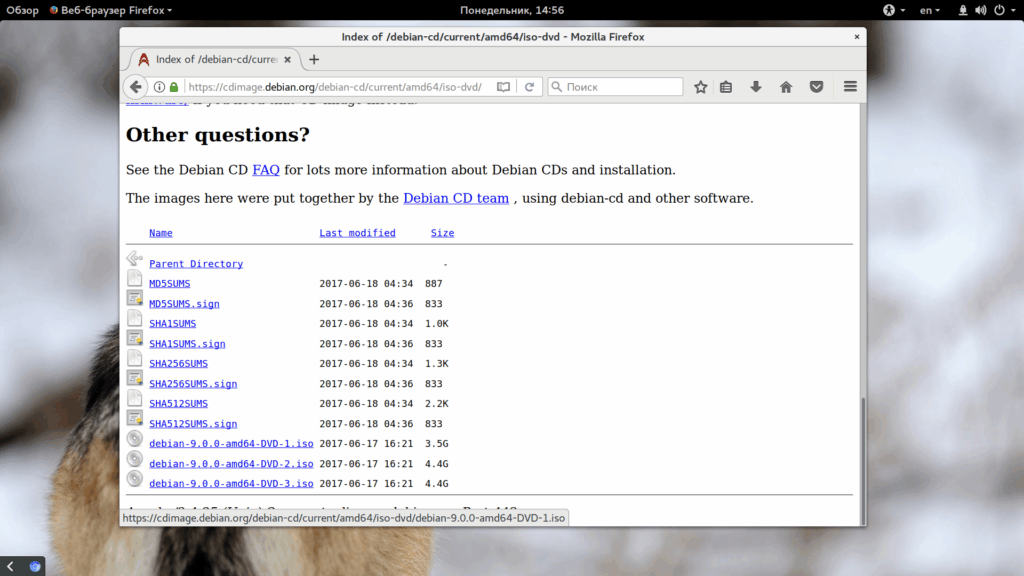Viewport: 1024px width, 576px height.
Task: Open the Downloads arrow icon
Action: [x=756, y=87]
